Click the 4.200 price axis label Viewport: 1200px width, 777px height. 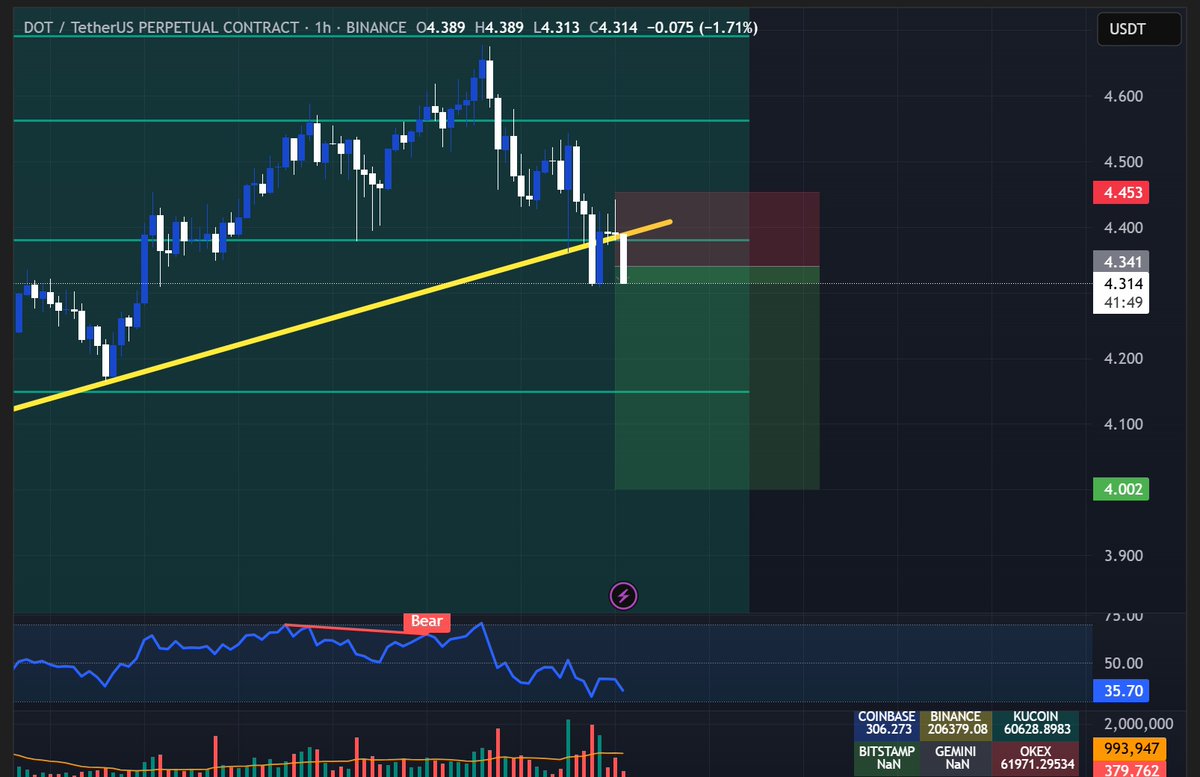[x=1124, y=359]
